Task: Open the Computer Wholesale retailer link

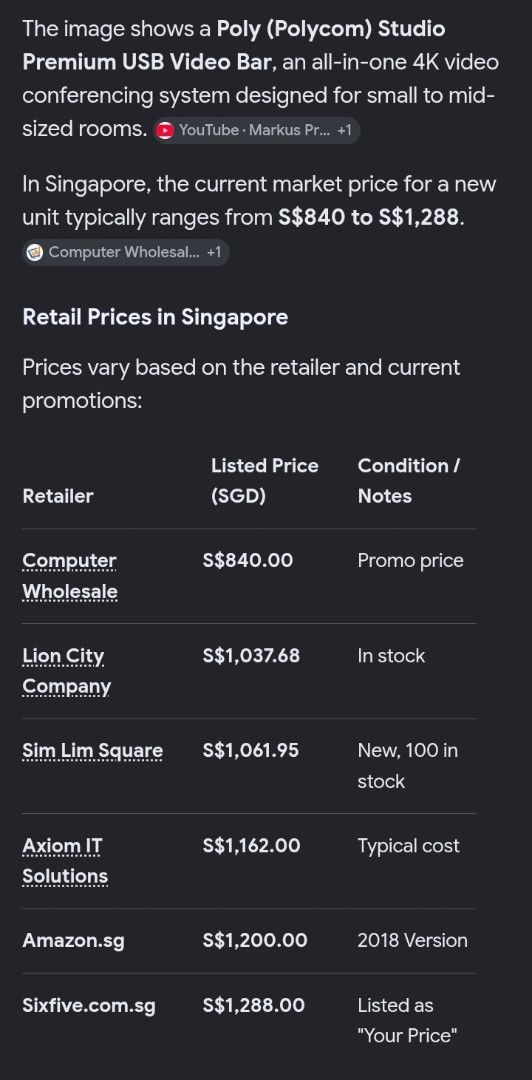Action: point(70,576)
